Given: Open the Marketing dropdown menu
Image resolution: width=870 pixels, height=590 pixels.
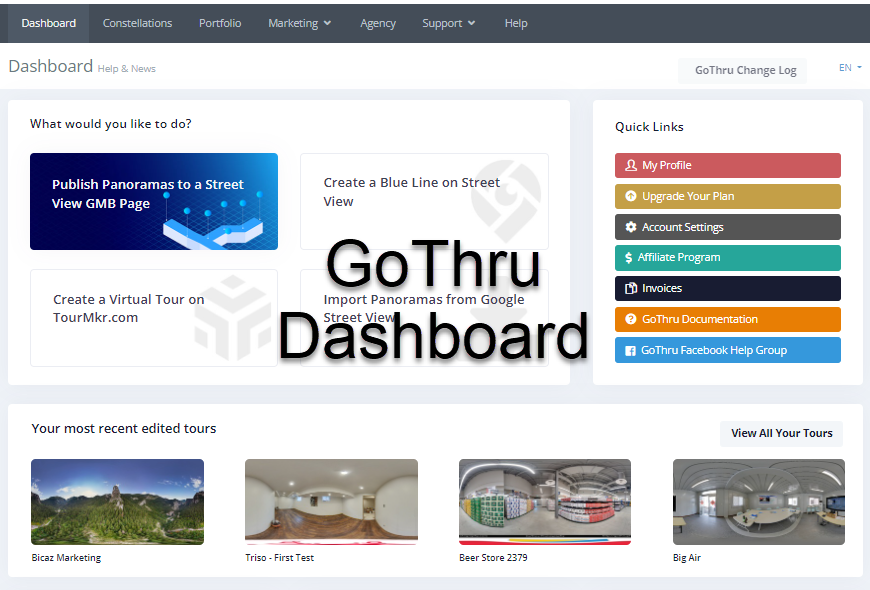Looking at the screenshot, I should coord(299,22).
